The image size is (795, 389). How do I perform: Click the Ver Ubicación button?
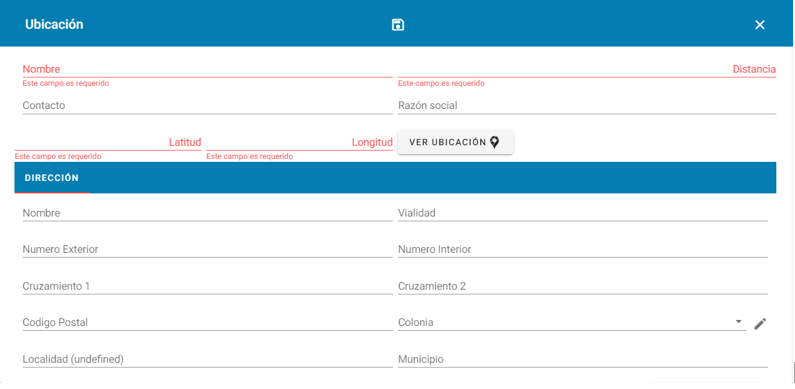point(455,142)
